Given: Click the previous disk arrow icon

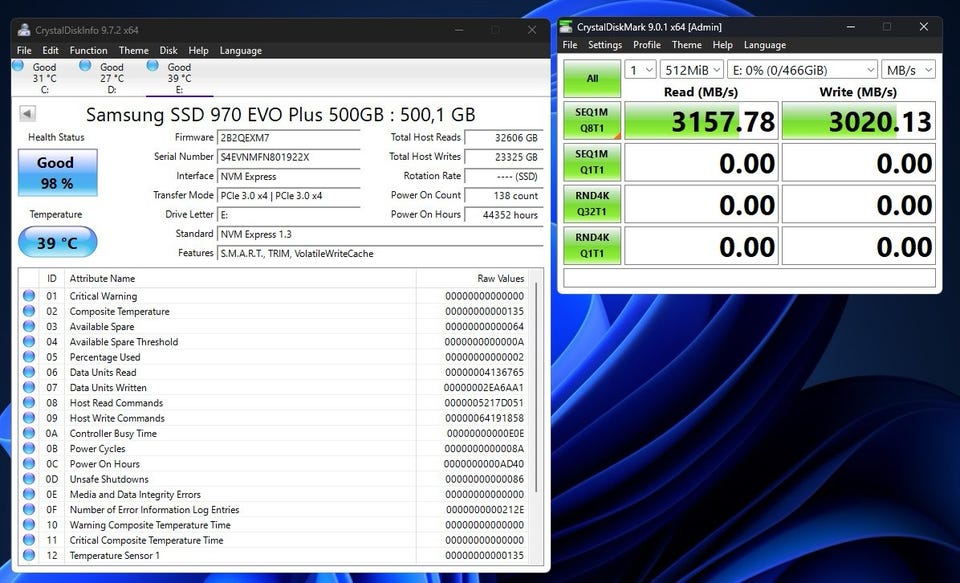Looking at the screenshot, I should click(27, 114).
